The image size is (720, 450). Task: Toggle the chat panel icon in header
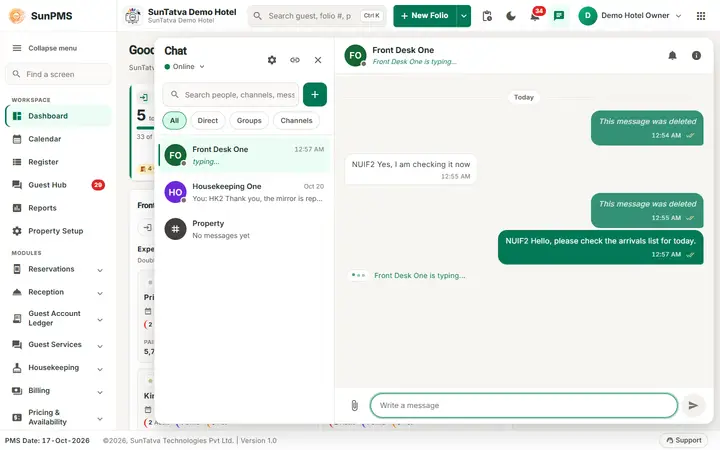click(559, 16)
